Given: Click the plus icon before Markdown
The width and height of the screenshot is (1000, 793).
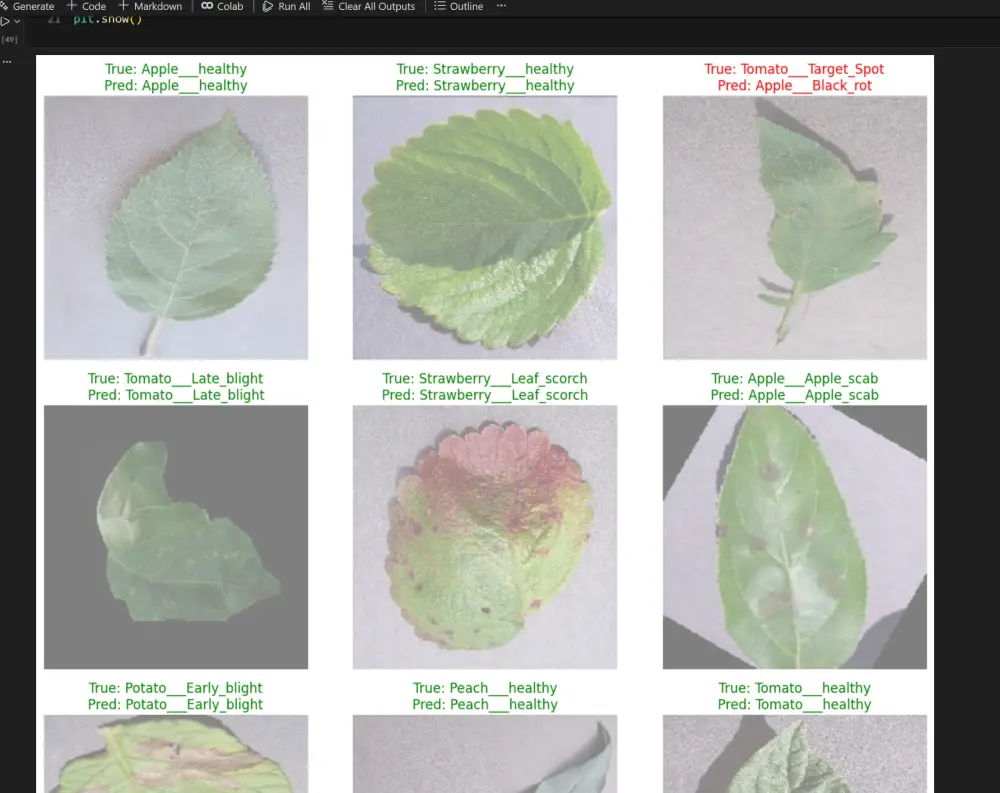Looking at the screenshot, I should point(124,6).
